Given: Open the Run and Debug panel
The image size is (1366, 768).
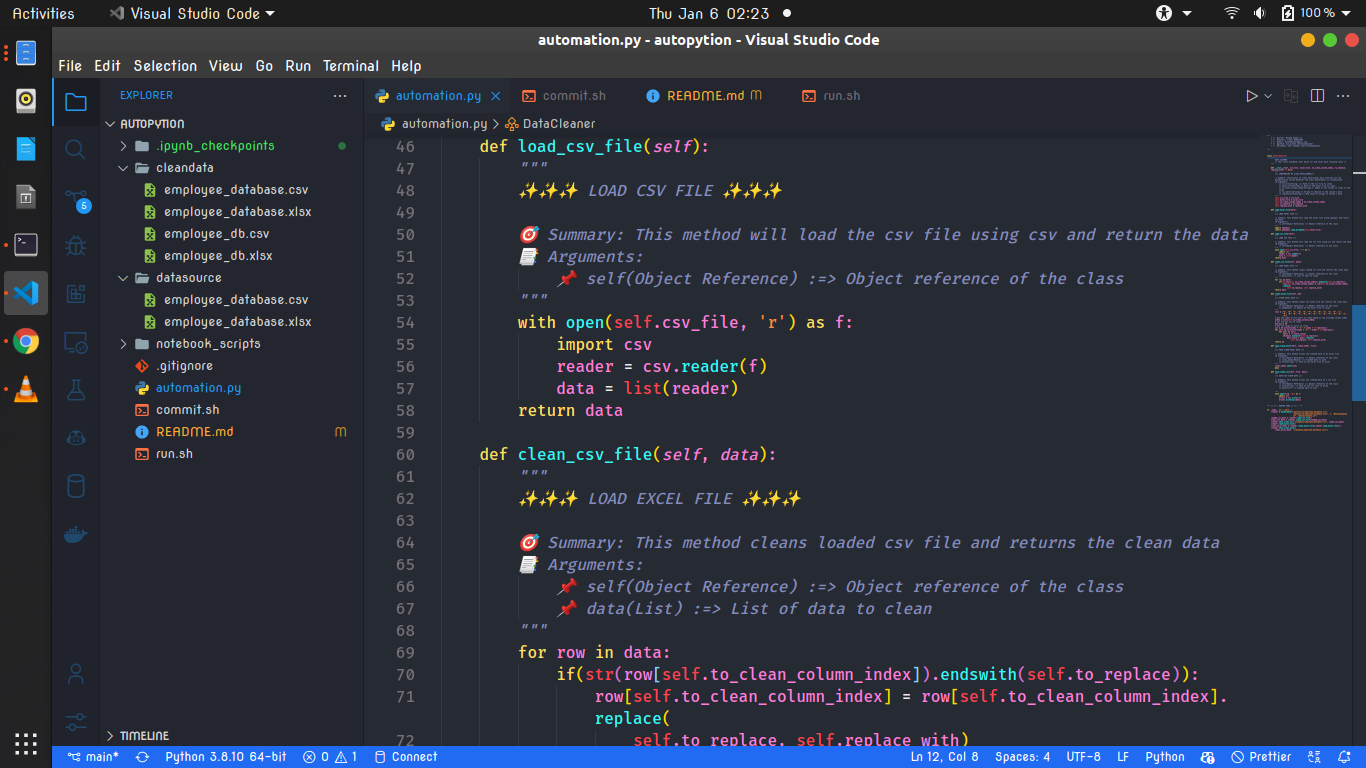Looking at the screenshot, I should coord(75,244).
